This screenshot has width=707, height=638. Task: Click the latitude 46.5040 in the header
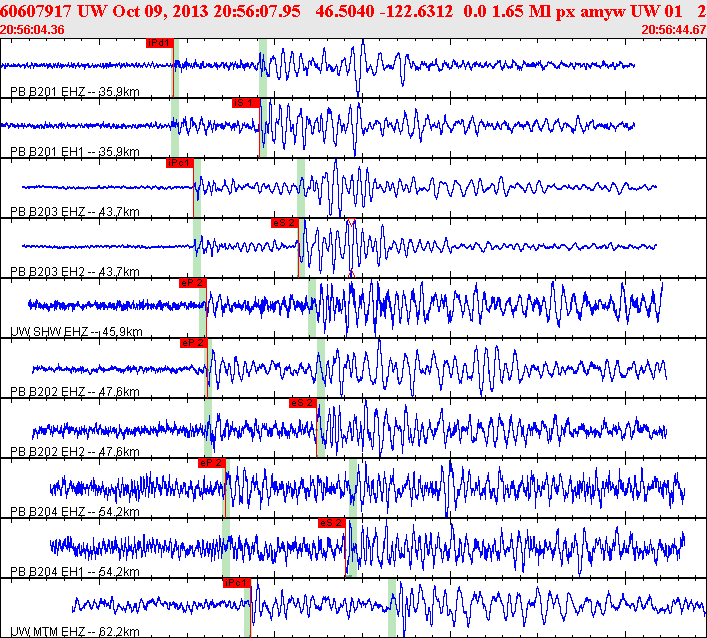(345, 11)
